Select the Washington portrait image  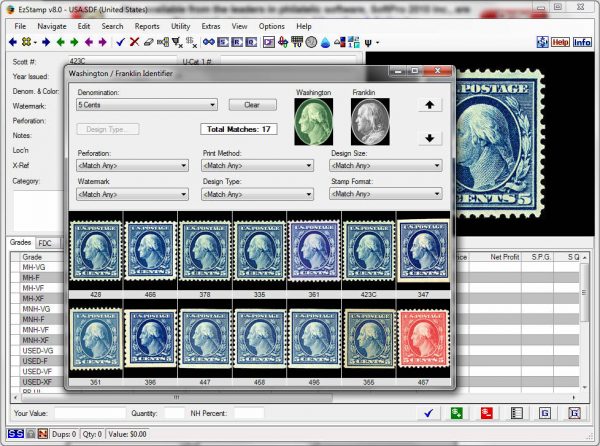point(315,121)
